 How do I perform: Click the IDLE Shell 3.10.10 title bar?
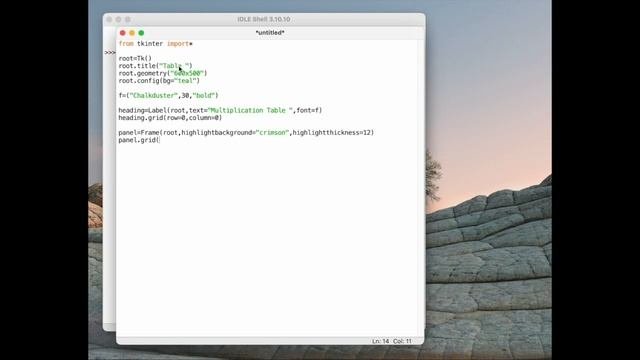tap(264, 19)
